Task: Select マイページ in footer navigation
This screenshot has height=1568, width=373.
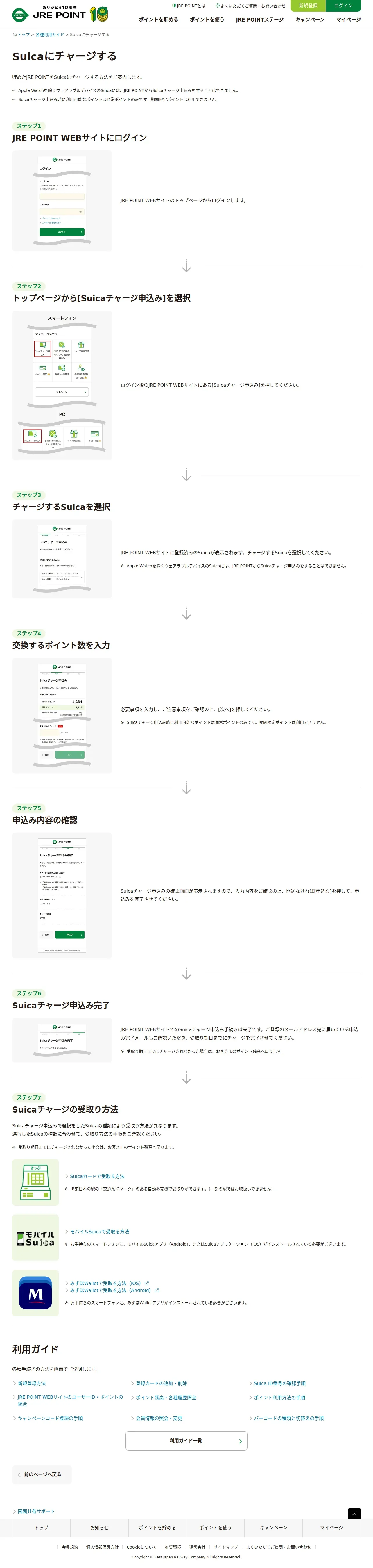Action: [x=332, y=1528]
